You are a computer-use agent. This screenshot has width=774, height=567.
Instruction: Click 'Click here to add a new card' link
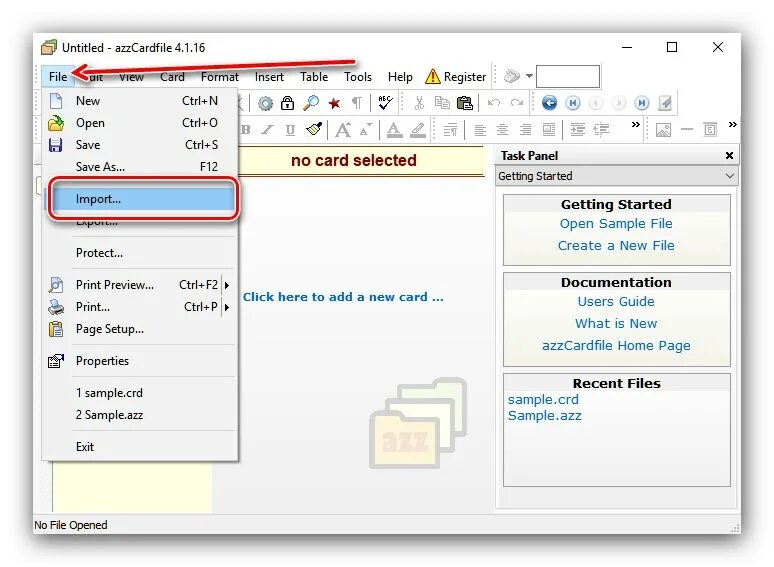pyautogui.click(x=343, y=297)
